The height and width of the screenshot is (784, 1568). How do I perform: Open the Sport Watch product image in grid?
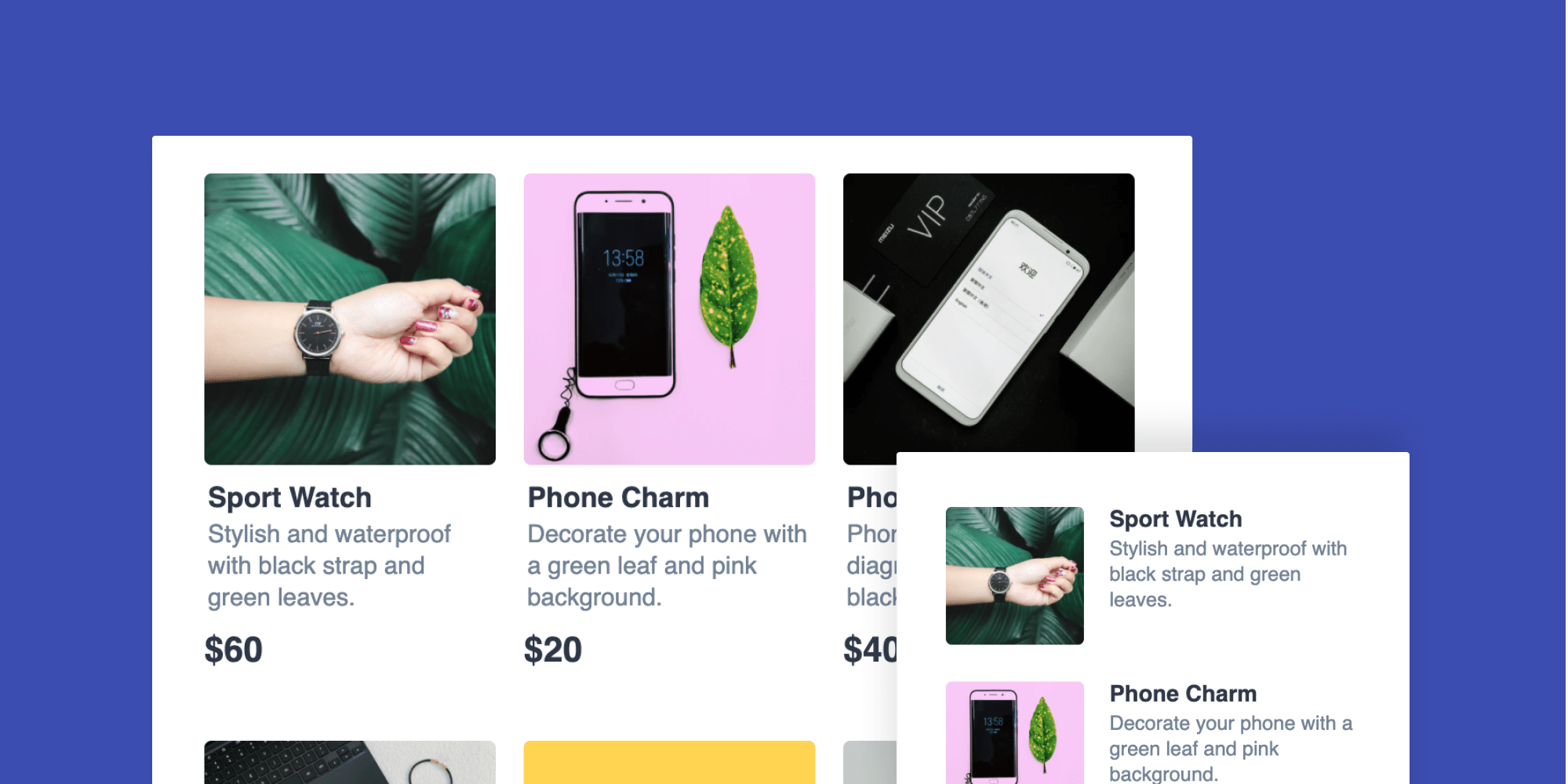(350, 319)
